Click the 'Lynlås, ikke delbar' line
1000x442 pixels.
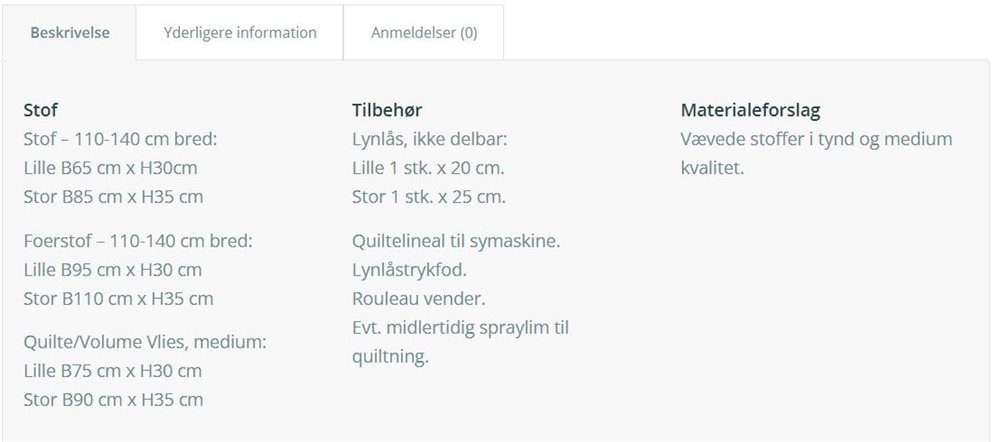point(430,139)
